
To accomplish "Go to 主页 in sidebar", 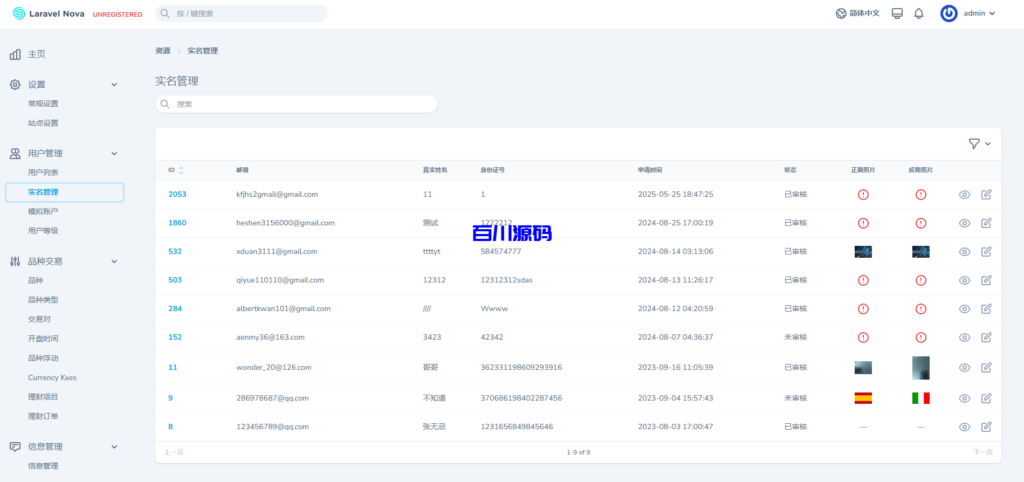I will (x=37, y=55).
